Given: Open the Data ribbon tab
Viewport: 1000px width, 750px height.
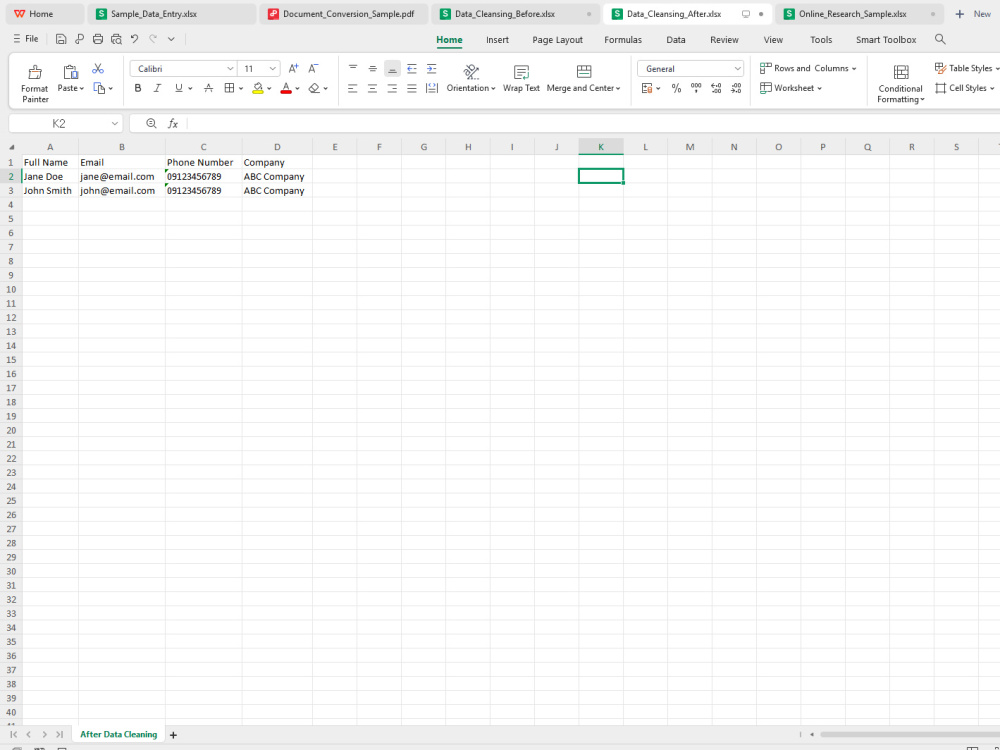Looking at the screenshot, I should [675, 40].
